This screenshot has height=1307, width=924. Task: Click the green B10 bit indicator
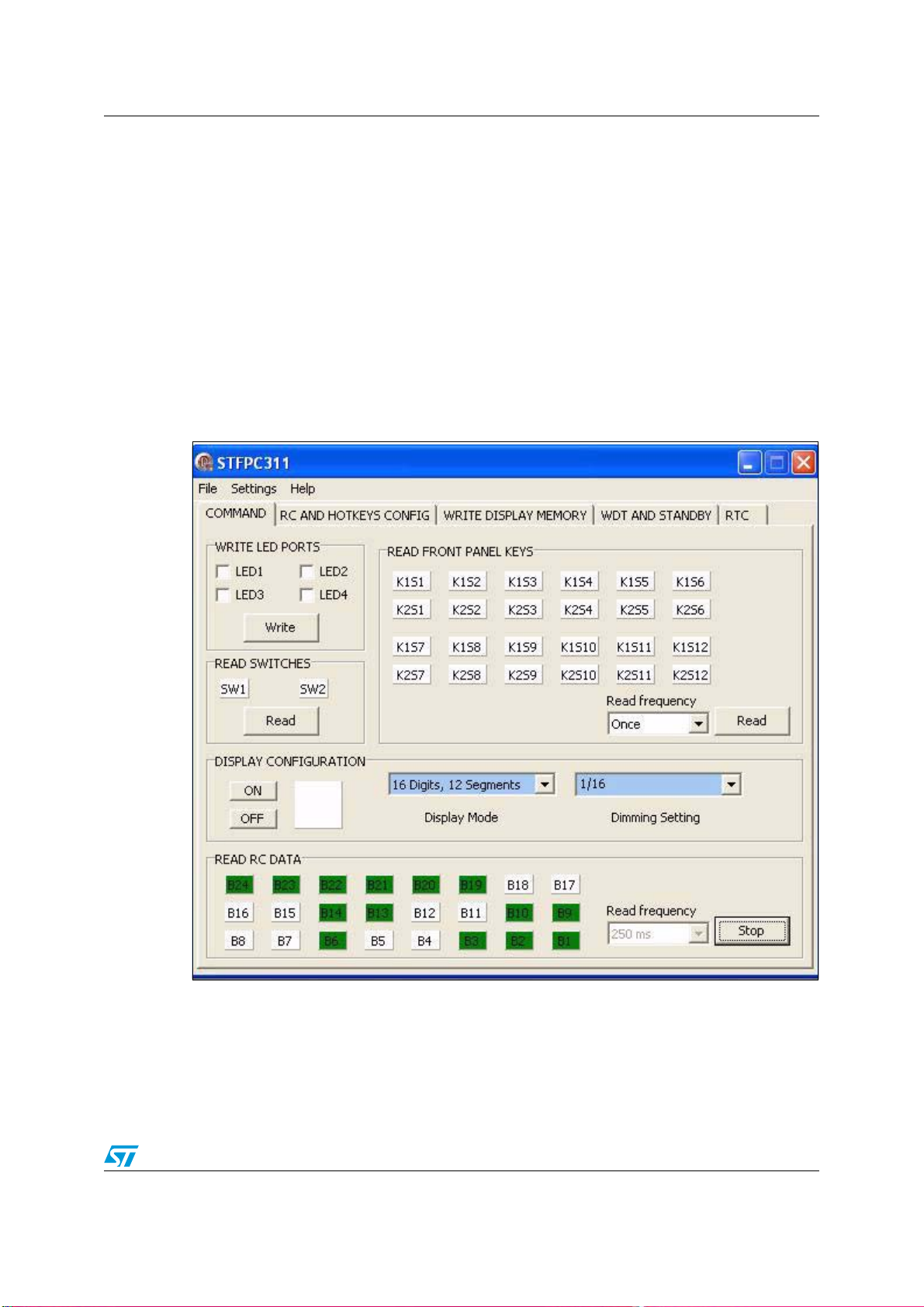[518, 913]
